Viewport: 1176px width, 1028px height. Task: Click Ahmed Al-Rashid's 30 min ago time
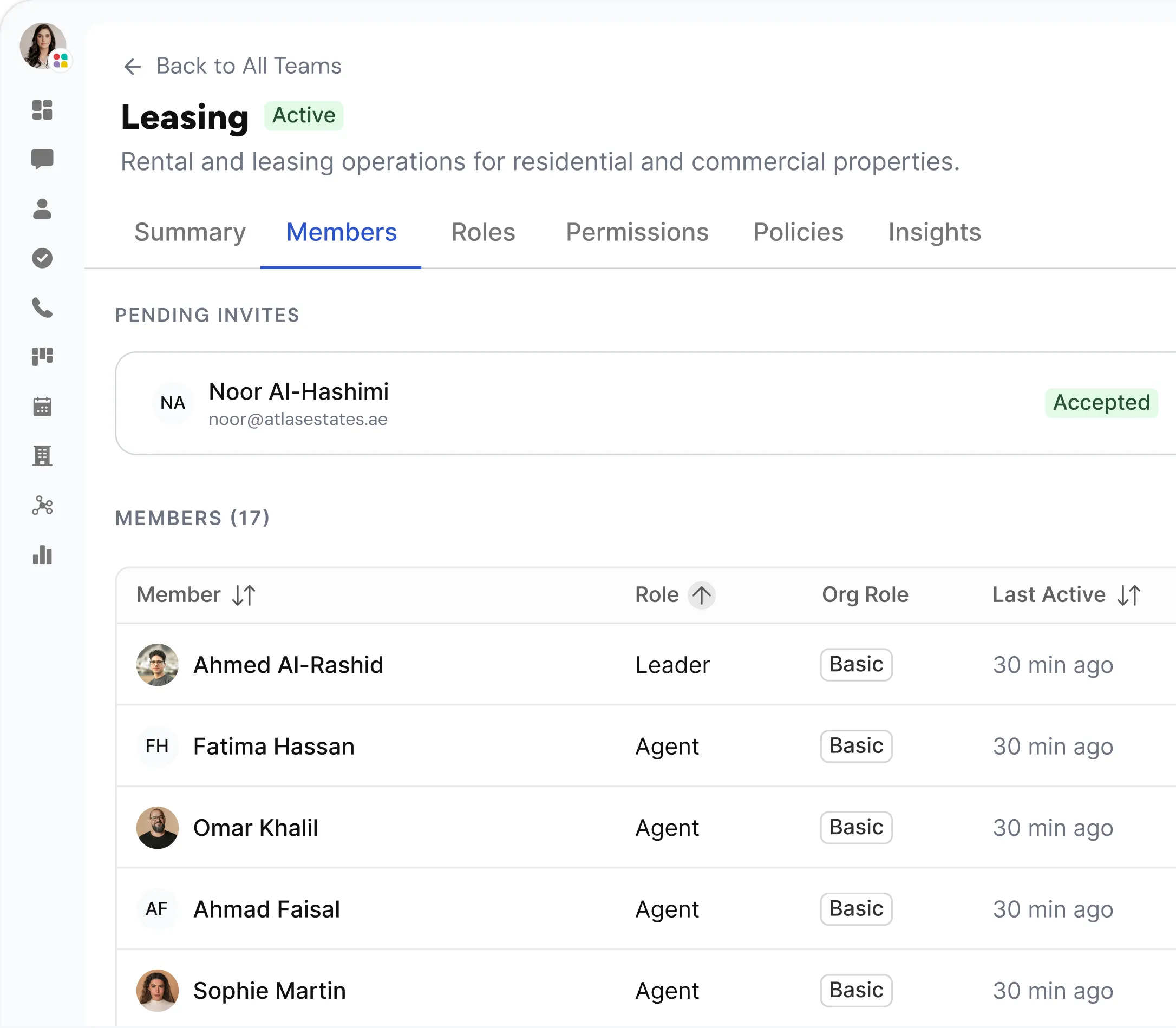[1053, 665]
